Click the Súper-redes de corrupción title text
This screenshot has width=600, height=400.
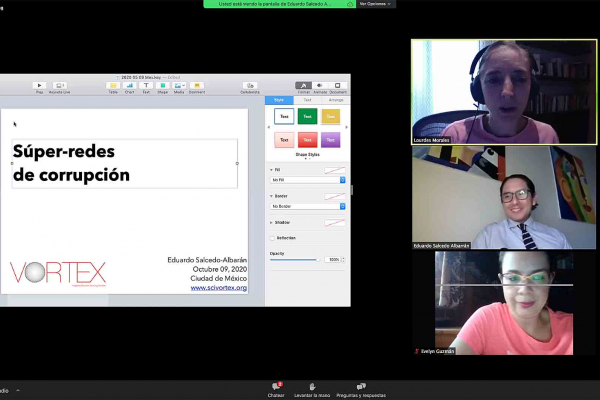tap(72, 163)
